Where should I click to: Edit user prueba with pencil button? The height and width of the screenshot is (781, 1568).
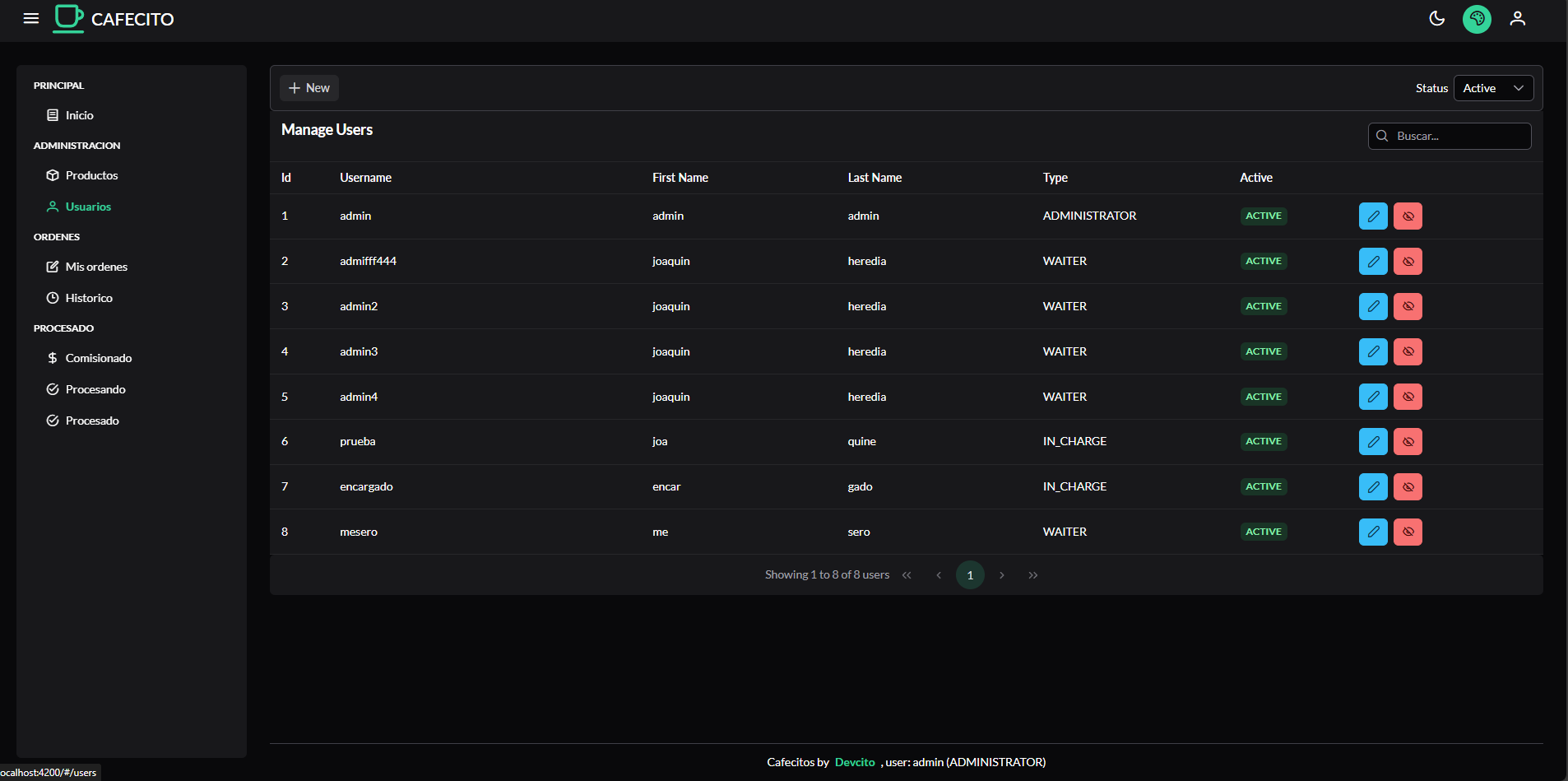1373,442
